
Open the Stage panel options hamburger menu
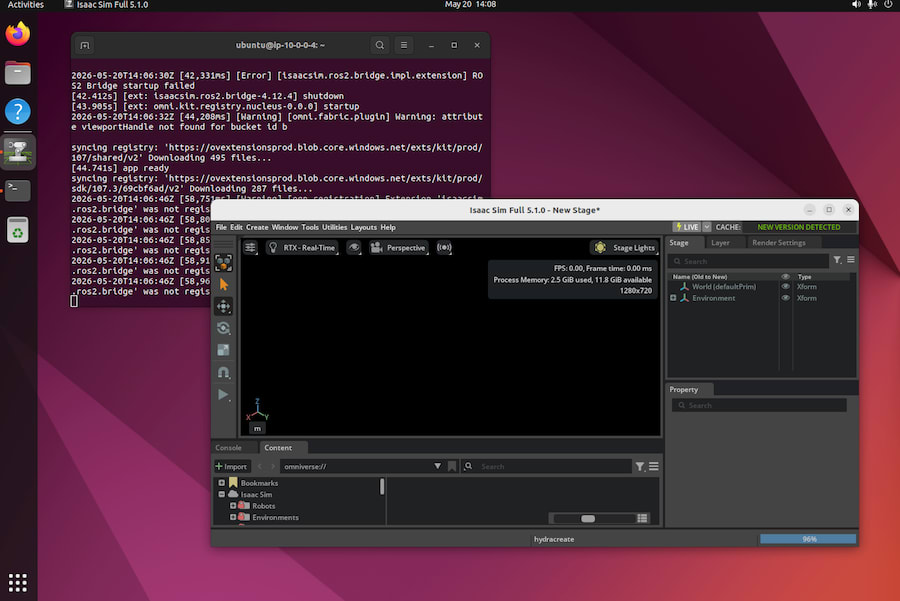[851, 260]
